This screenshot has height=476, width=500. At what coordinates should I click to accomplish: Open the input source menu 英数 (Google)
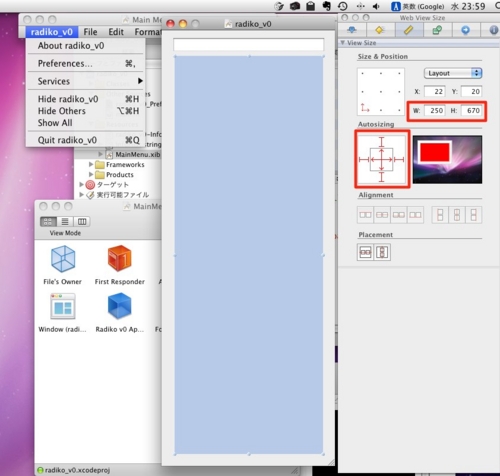pyautogui.click(x=418, y=6)
